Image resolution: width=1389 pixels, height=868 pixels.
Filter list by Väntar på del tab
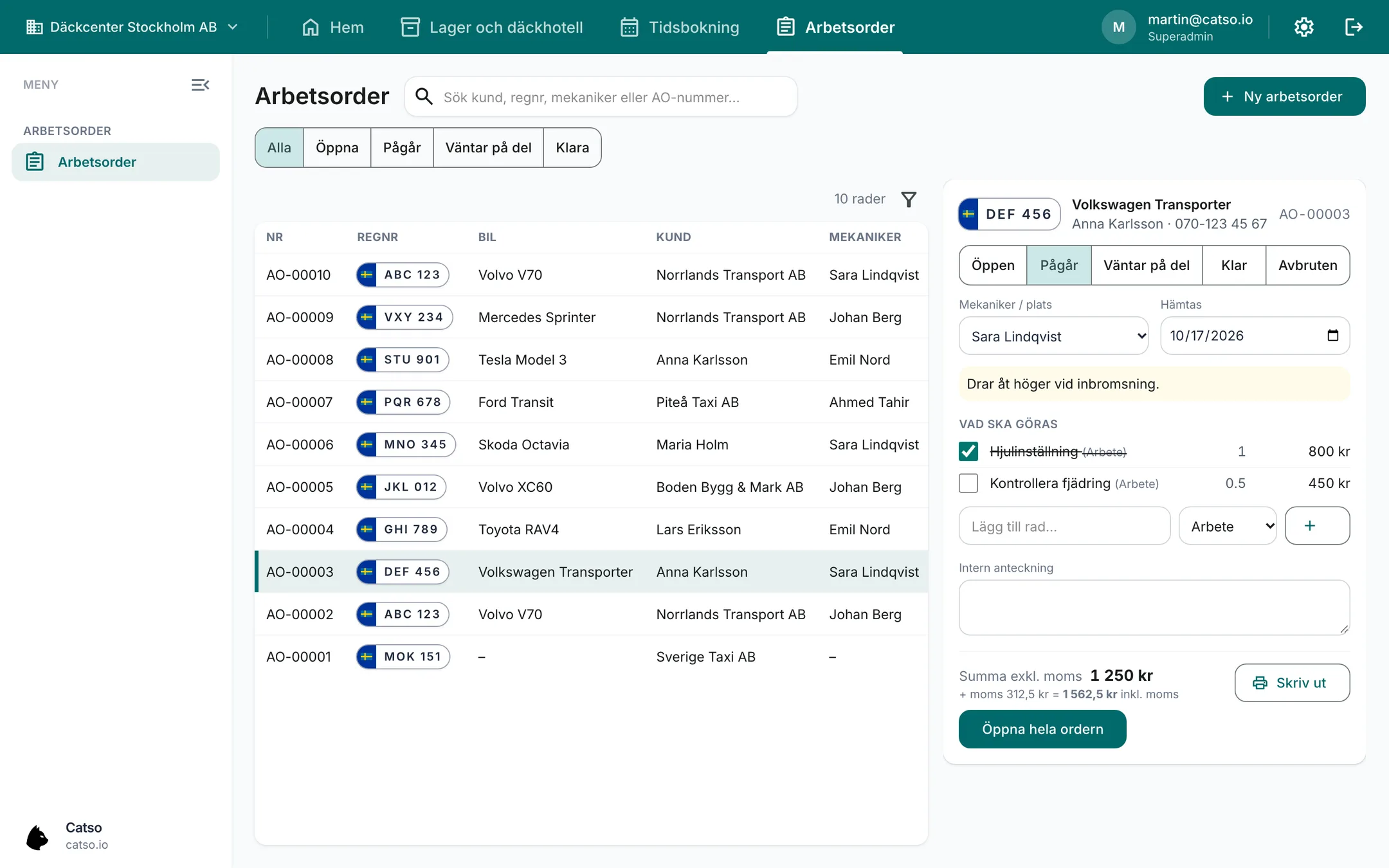point(488,148)
